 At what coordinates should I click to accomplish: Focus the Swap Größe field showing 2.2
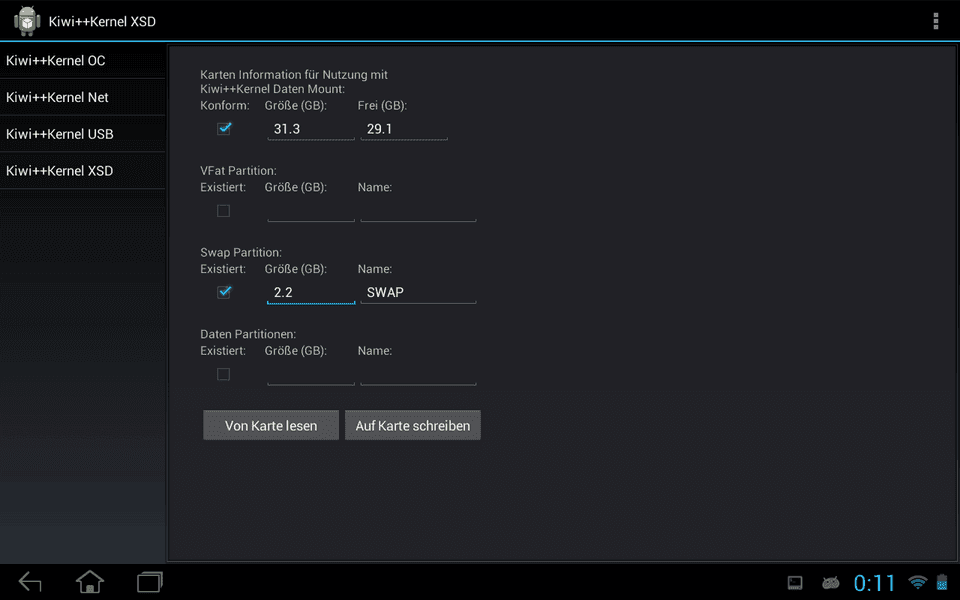coord(311,292)
